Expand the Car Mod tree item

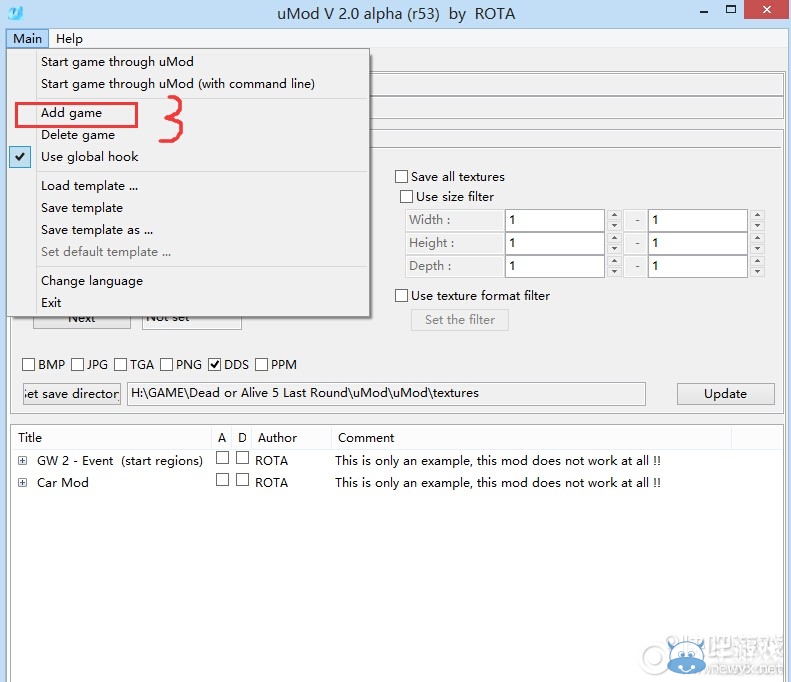[x=22, y=483]
